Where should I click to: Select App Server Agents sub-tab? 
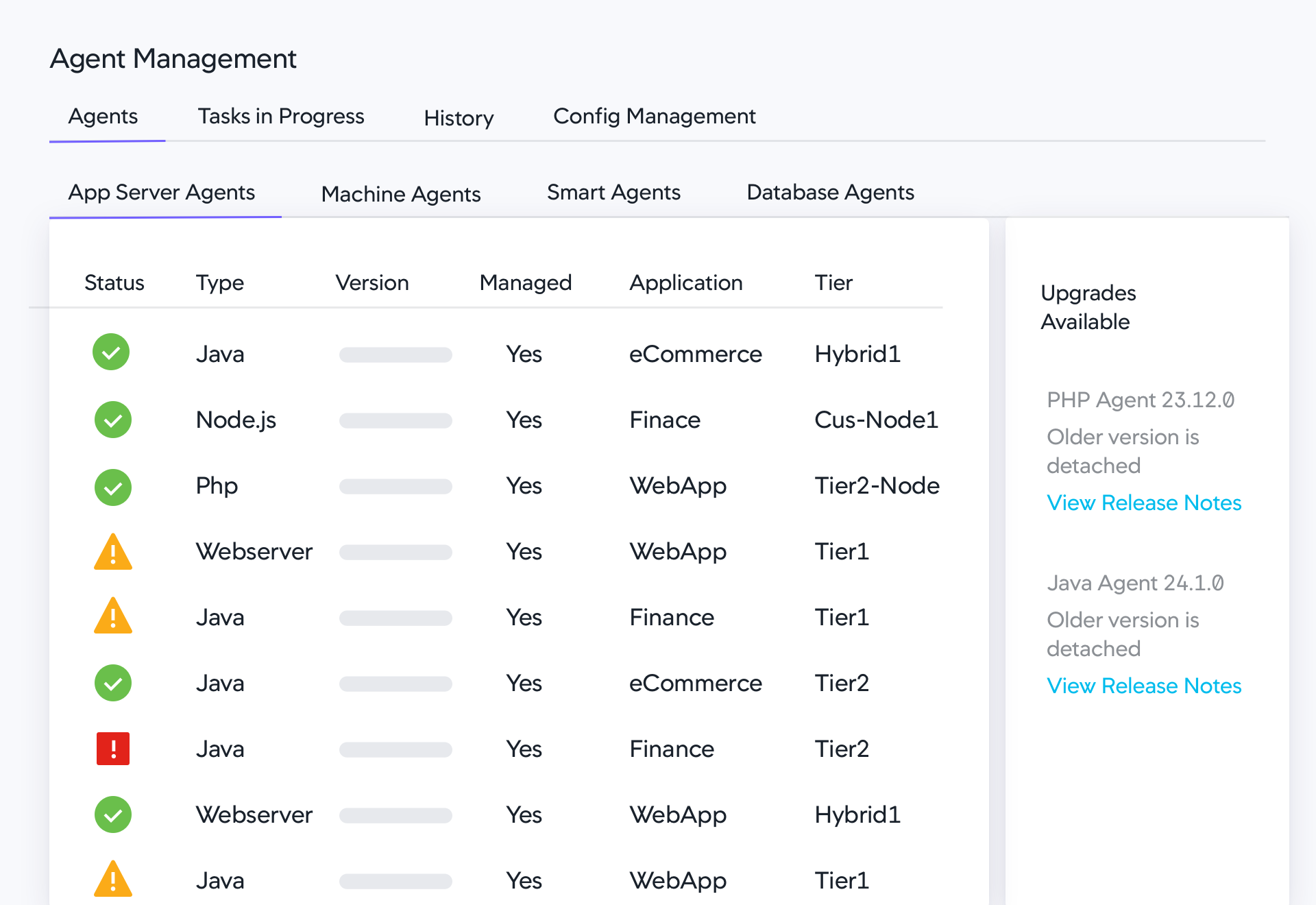162,193
